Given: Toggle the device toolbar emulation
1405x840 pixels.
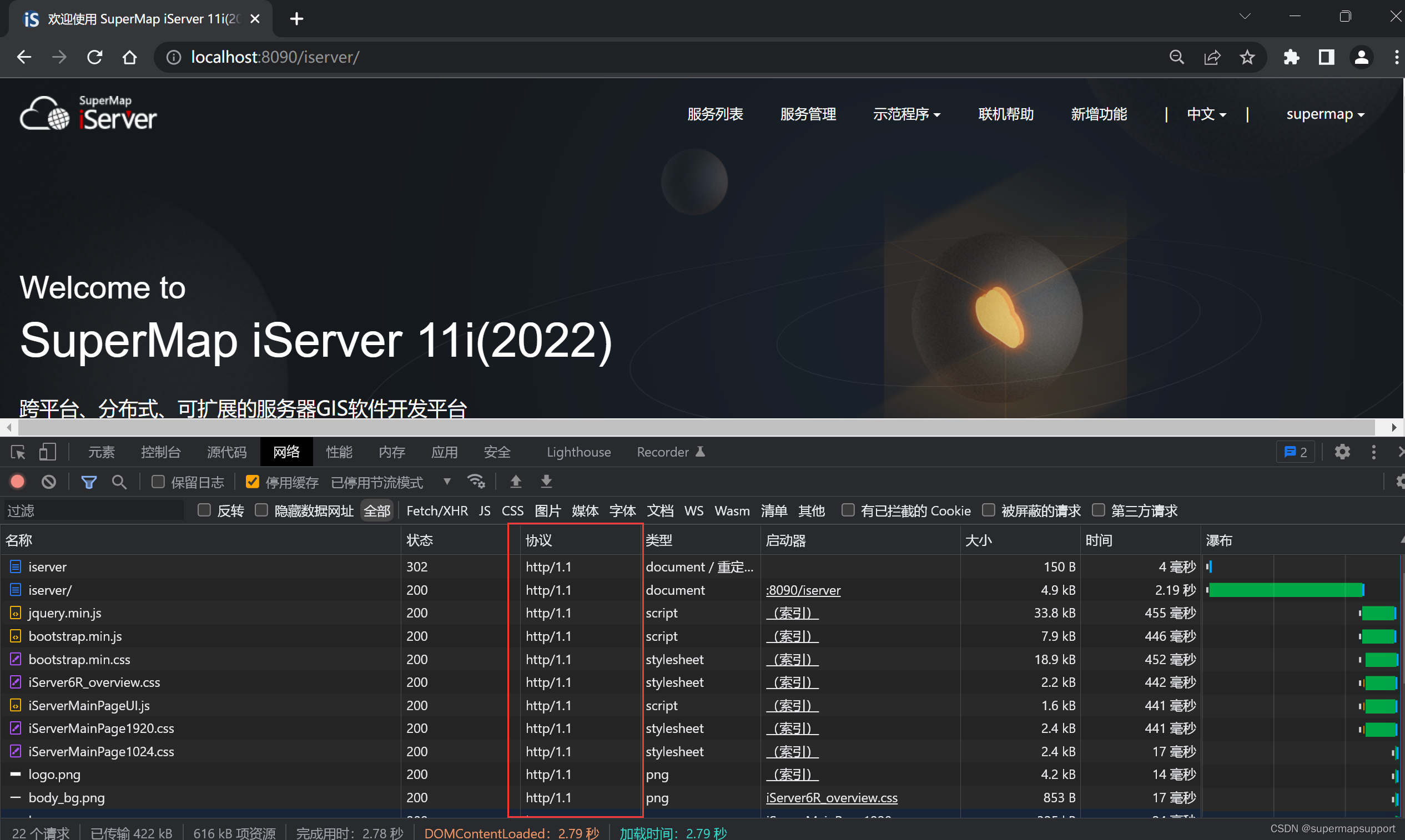Looking at the screenshot, I should [x=48, y=452].
